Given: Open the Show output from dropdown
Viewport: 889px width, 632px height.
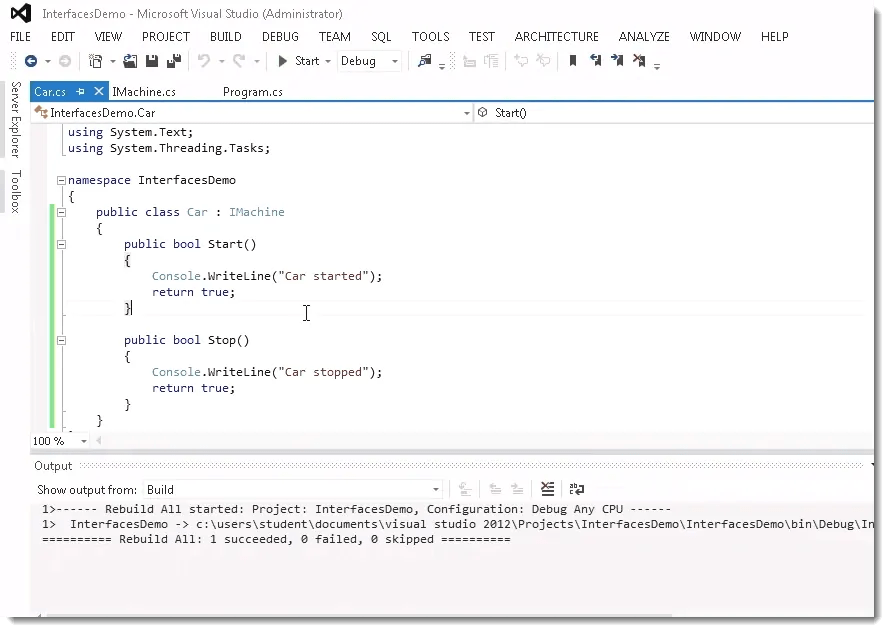Looking at the screenshot, I should [x=433, y=489].
